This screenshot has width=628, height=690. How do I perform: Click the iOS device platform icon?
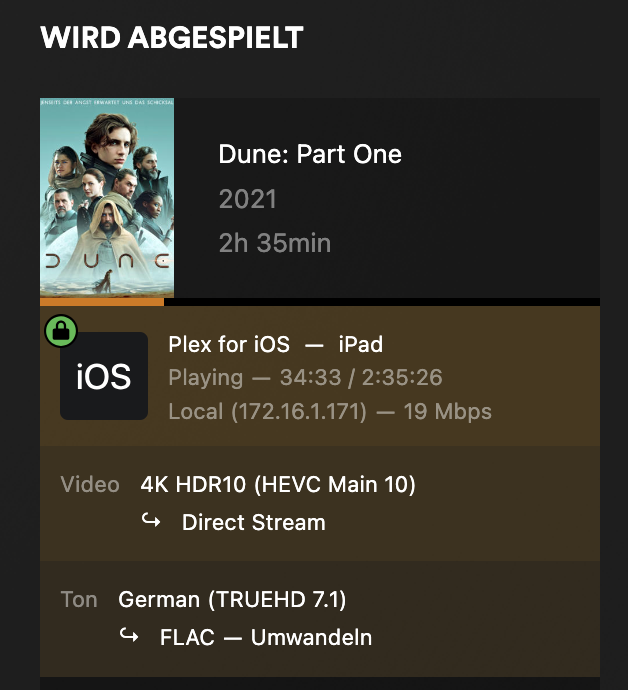104,377
